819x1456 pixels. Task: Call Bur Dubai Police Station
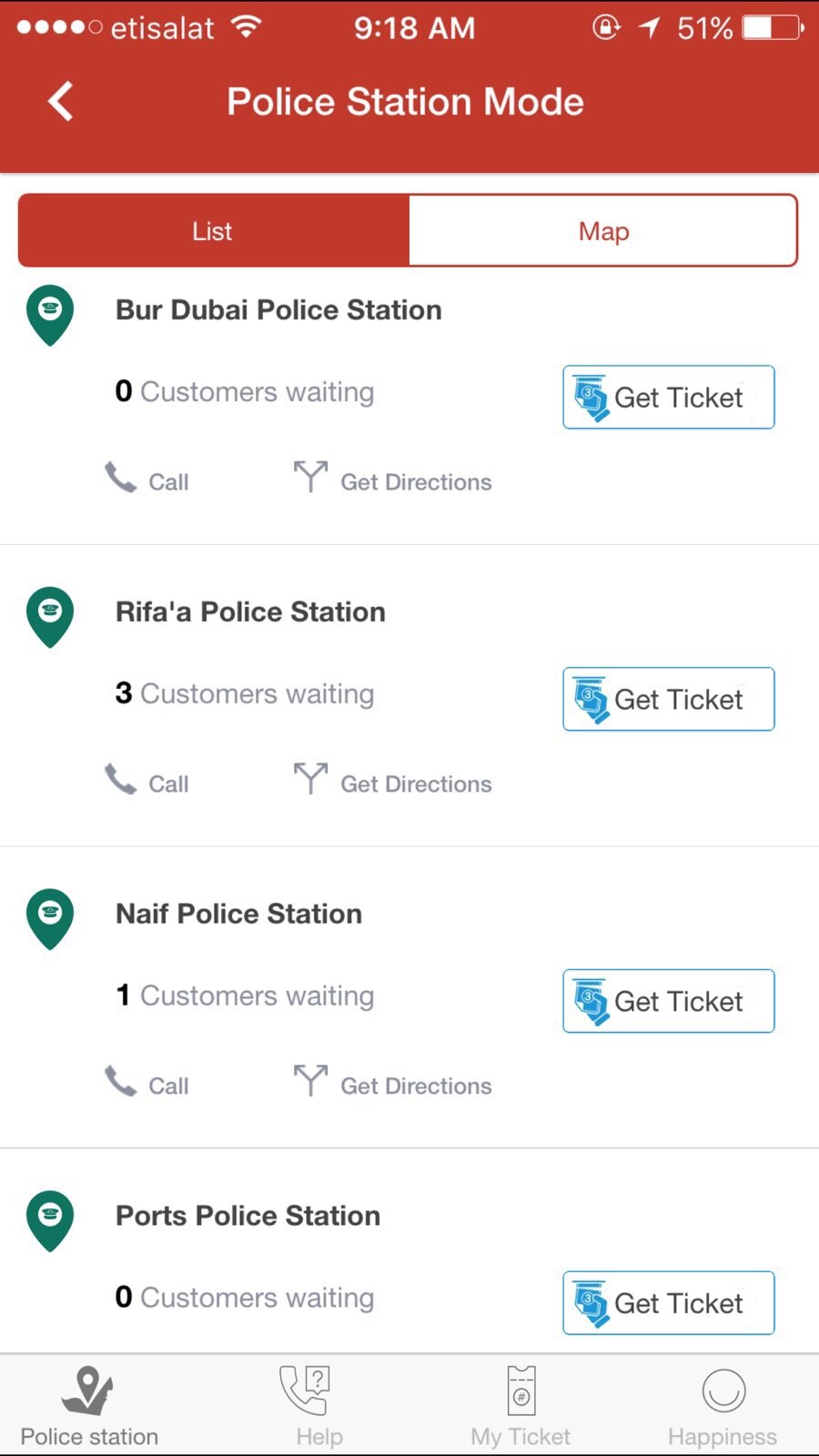[147, 479]
